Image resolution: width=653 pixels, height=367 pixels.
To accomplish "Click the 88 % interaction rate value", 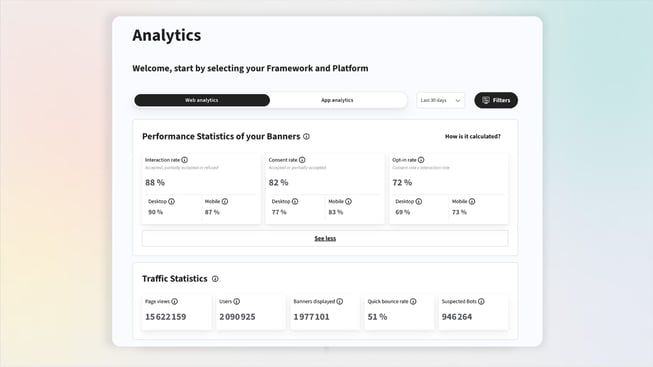I will pyautogui.click(x=155, y=182).
